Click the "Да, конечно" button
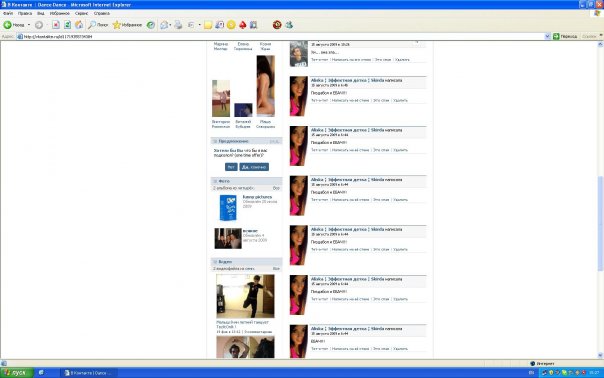Image resolution: width=604 pixels, height=378 pixels. [x=254, y=167]
